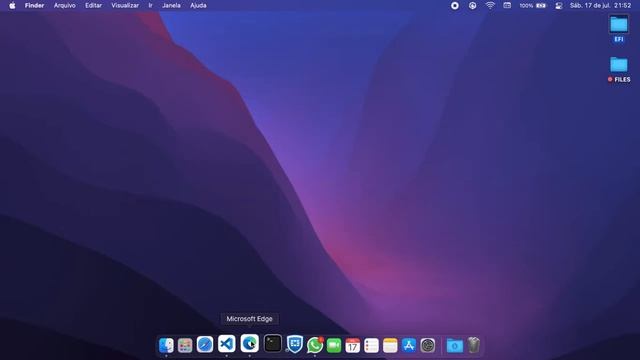
Task: Open the Trash in the Dock
Action: click(473, 345)
